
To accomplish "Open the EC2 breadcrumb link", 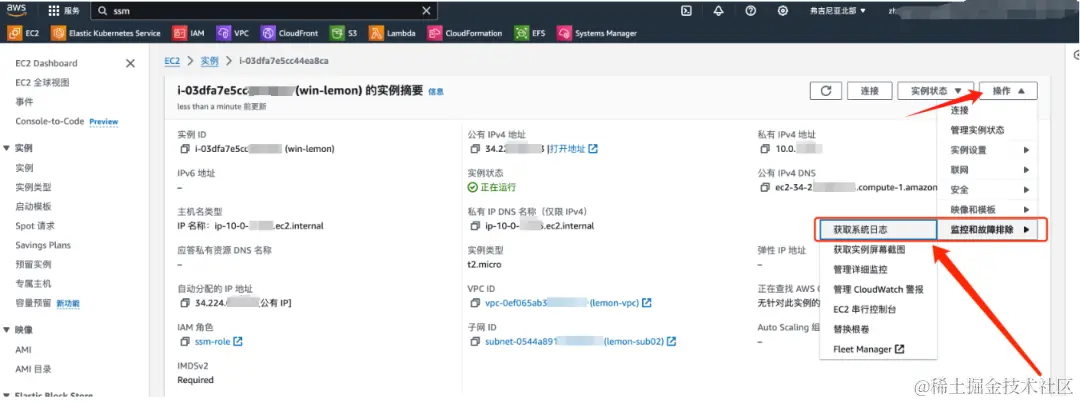I will pyautogui.click(x=172, y=61).
